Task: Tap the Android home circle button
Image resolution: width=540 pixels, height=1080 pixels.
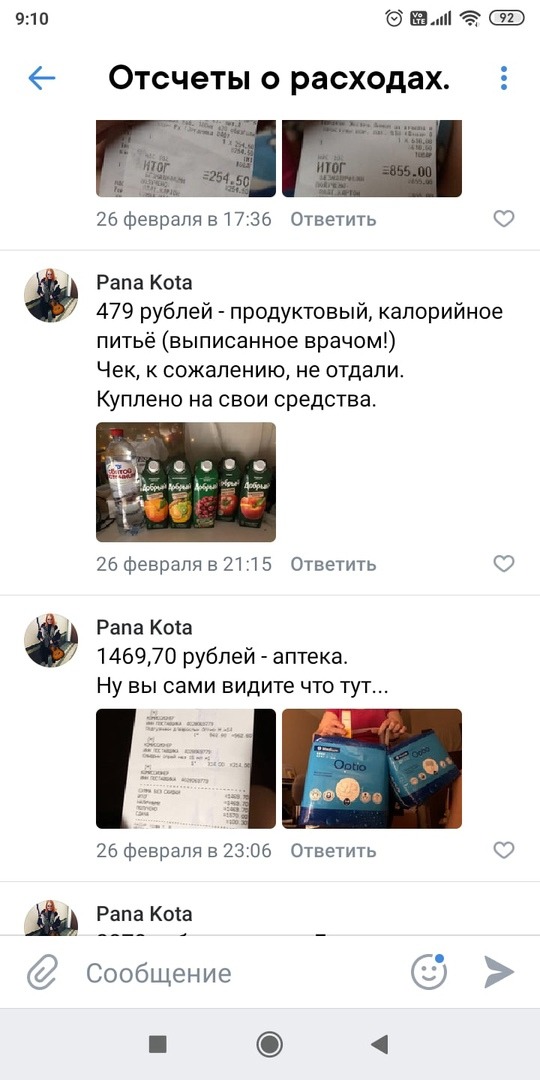Action: pos(269,1044)
